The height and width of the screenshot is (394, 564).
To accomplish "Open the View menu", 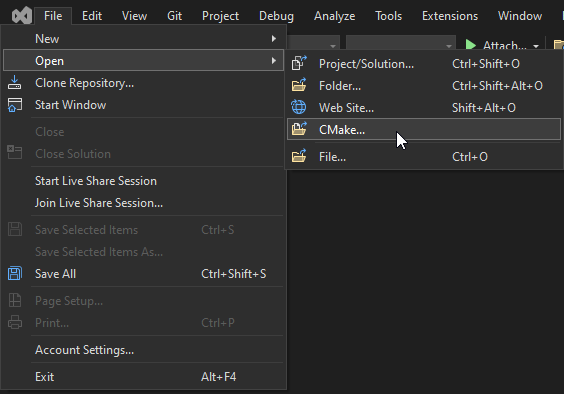I will (134, 16).
